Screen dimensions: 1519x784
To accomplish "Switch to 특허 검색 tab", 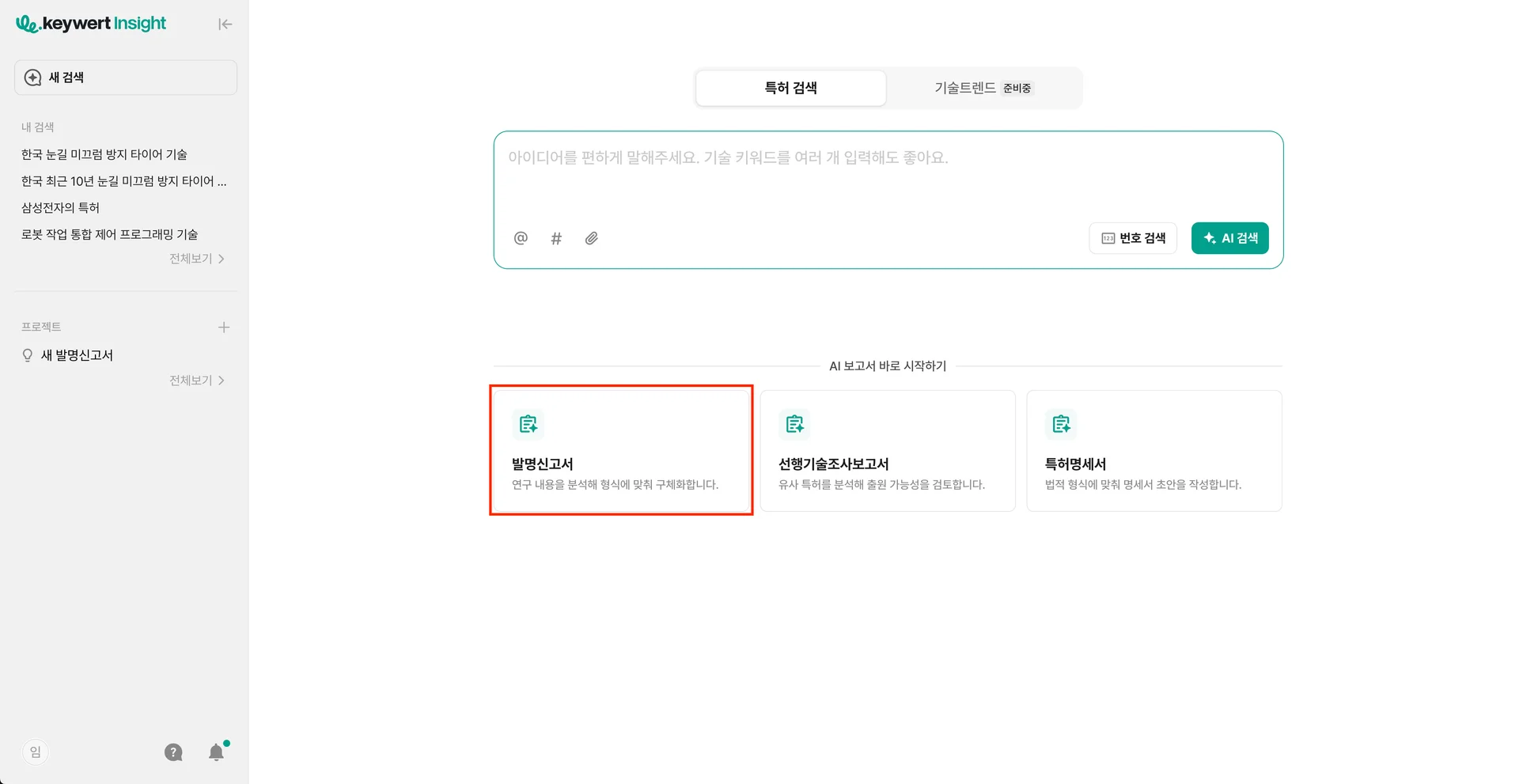I will click(x=790, y=88).
